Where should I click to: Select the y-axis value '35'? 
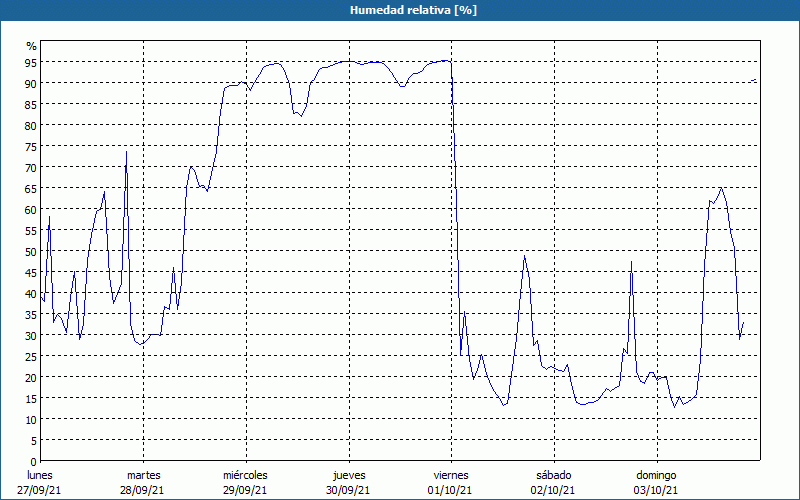click(31, 315)
